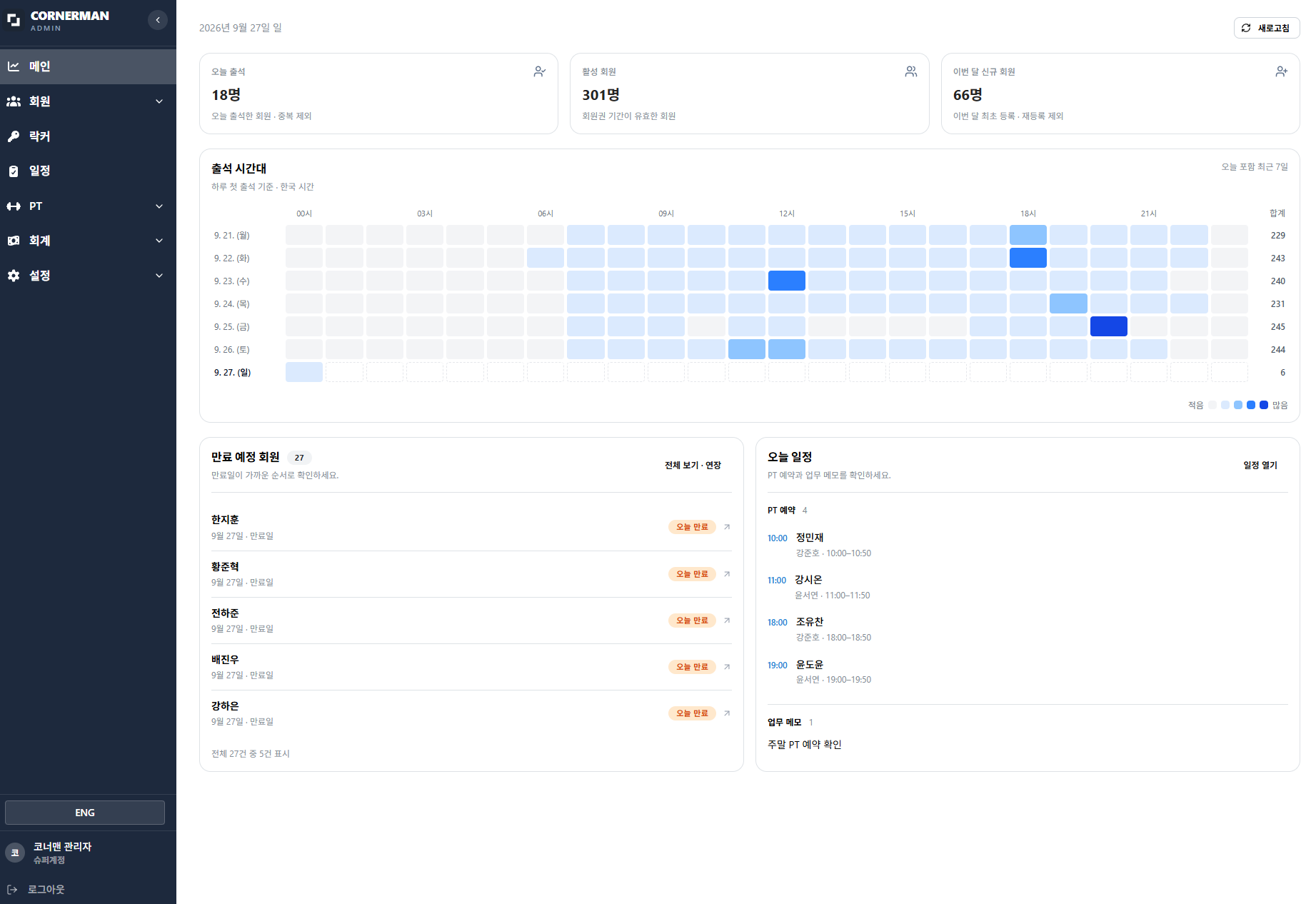Image resolution: width=1316 pixels, height=904 pixels.
Task: Expand the 회계 sidebar section
Action: (88, 241)
